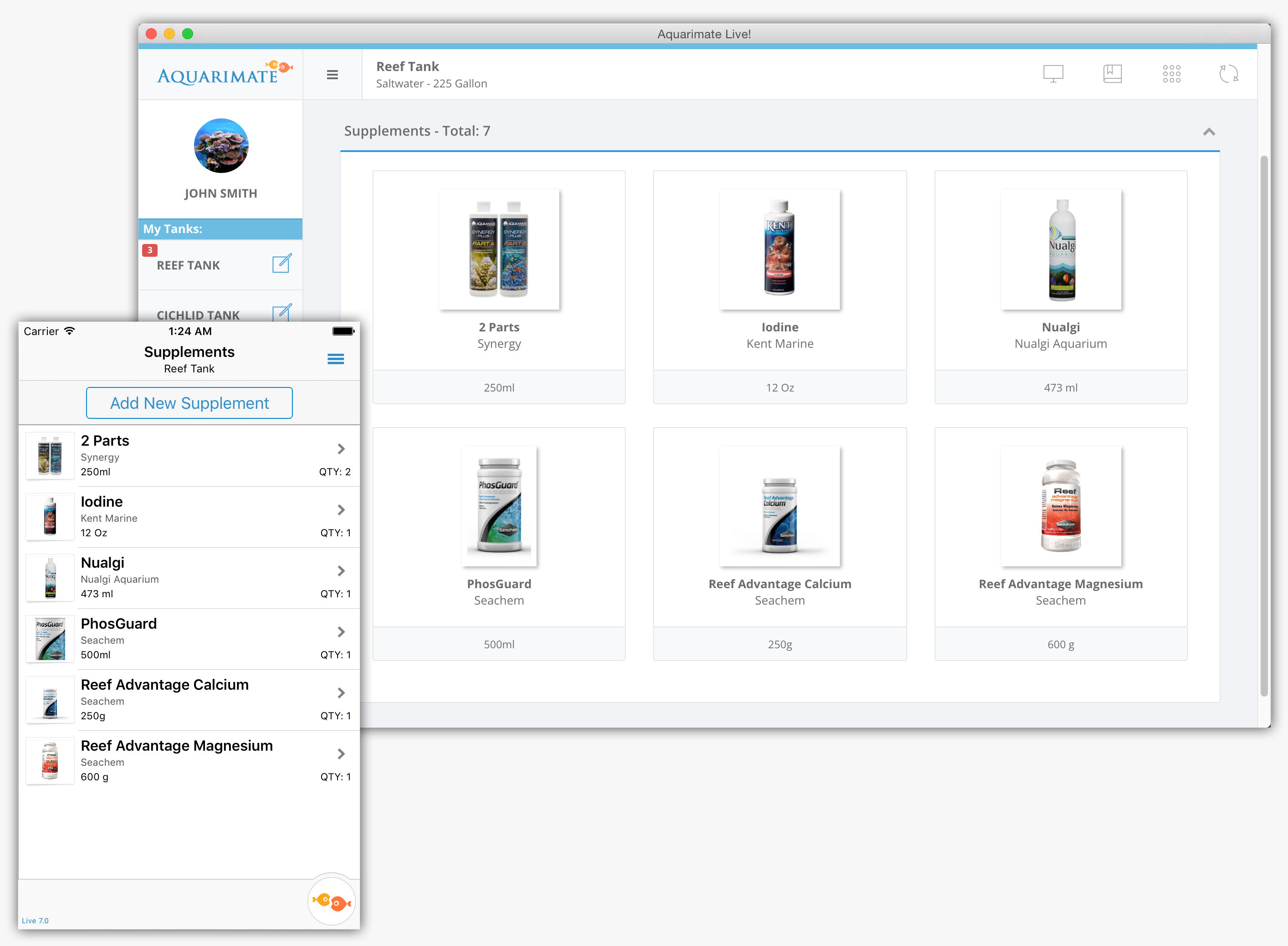The width and height of the screenshot is (1288, 946).
Task: Click the Wi-Fi icon in mobile status bar
Action: tap(69, 331)
